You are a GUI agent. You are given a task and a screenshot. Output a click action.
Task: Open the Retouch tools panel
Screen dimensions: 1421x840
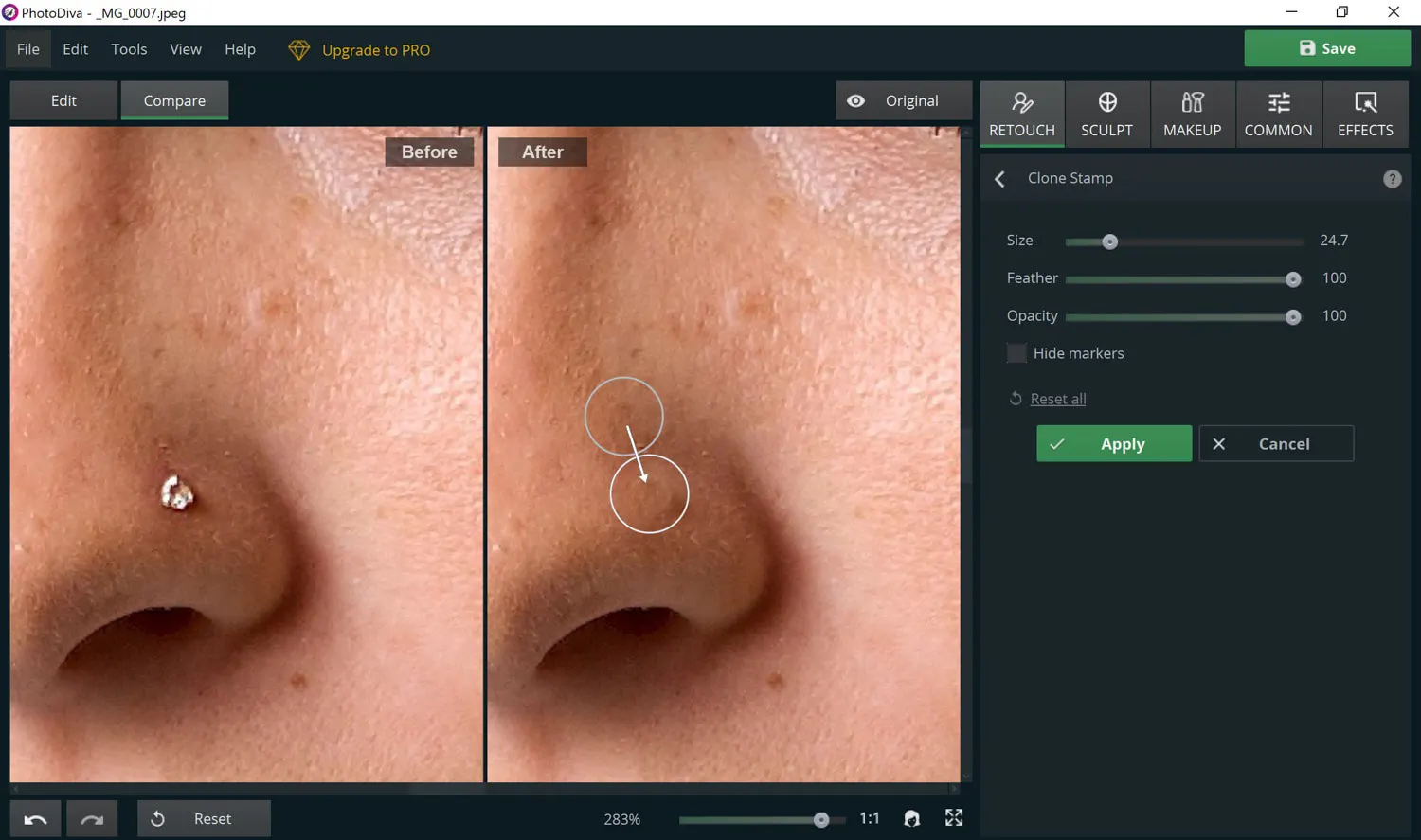tap(1021, 114)
